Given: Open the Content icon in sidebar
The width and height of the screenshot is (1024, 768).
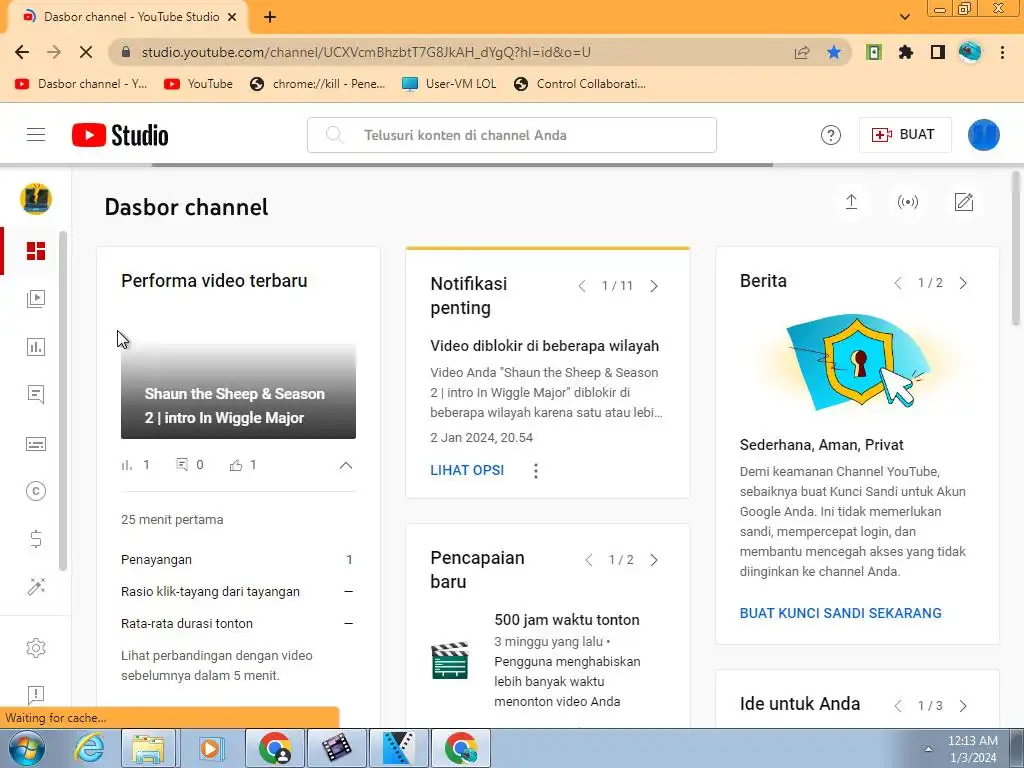Looking at the screenshot, I should pyautogui.click(x=36, y=299).
